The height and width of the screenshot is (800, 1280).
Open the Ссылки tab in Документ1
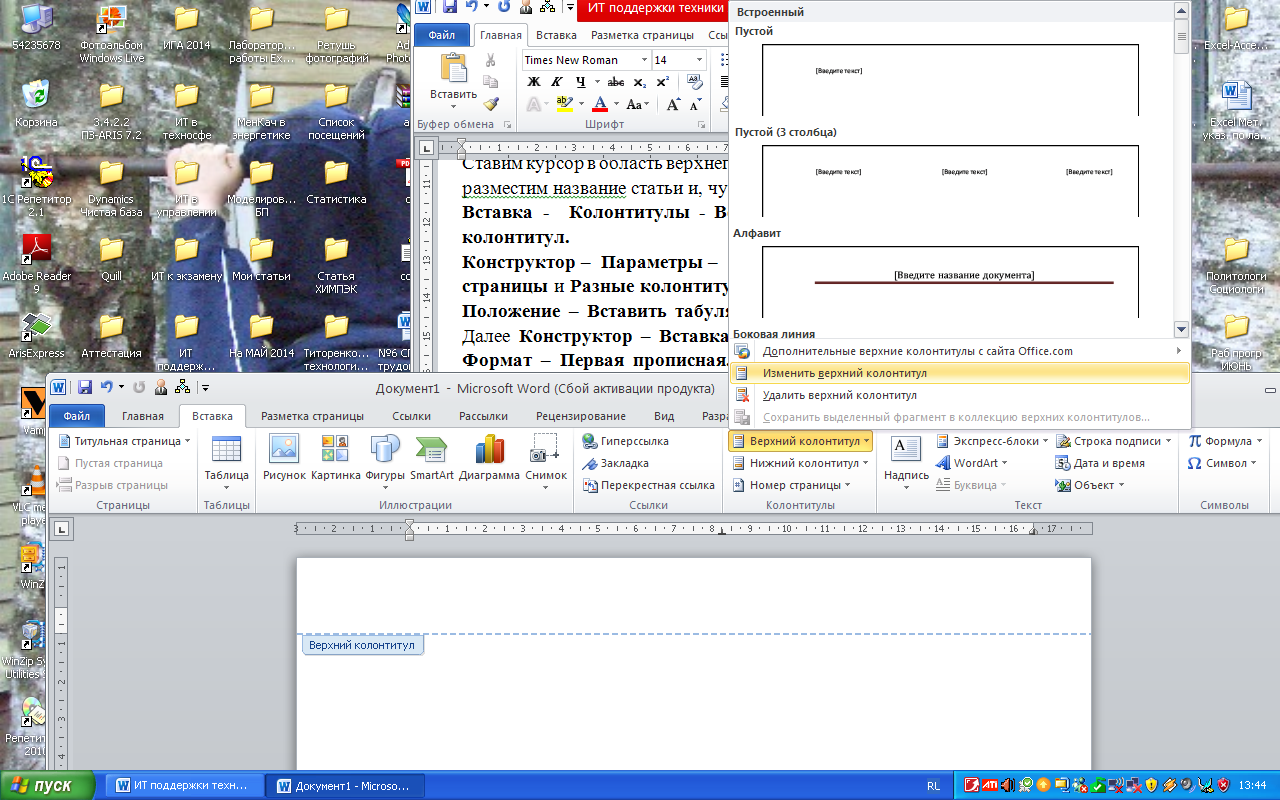point(411,416)
